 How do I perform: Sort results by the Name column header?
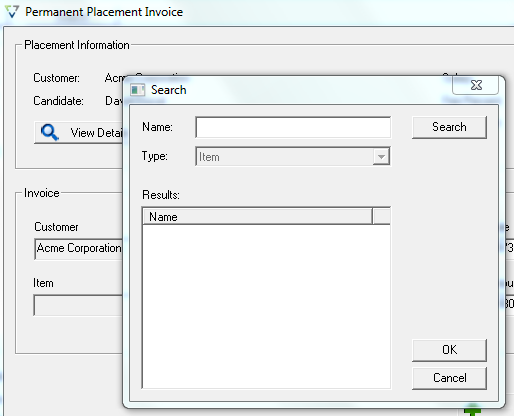(257, 217)
